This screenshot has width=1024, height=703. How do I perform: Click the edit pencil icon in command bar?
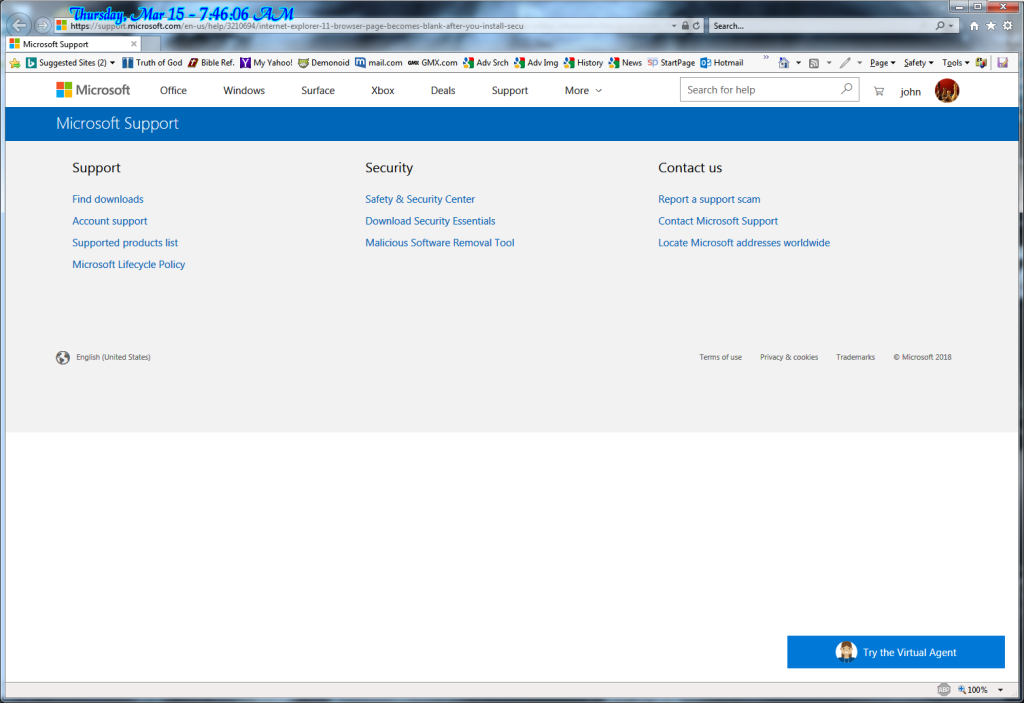(845, 63)
